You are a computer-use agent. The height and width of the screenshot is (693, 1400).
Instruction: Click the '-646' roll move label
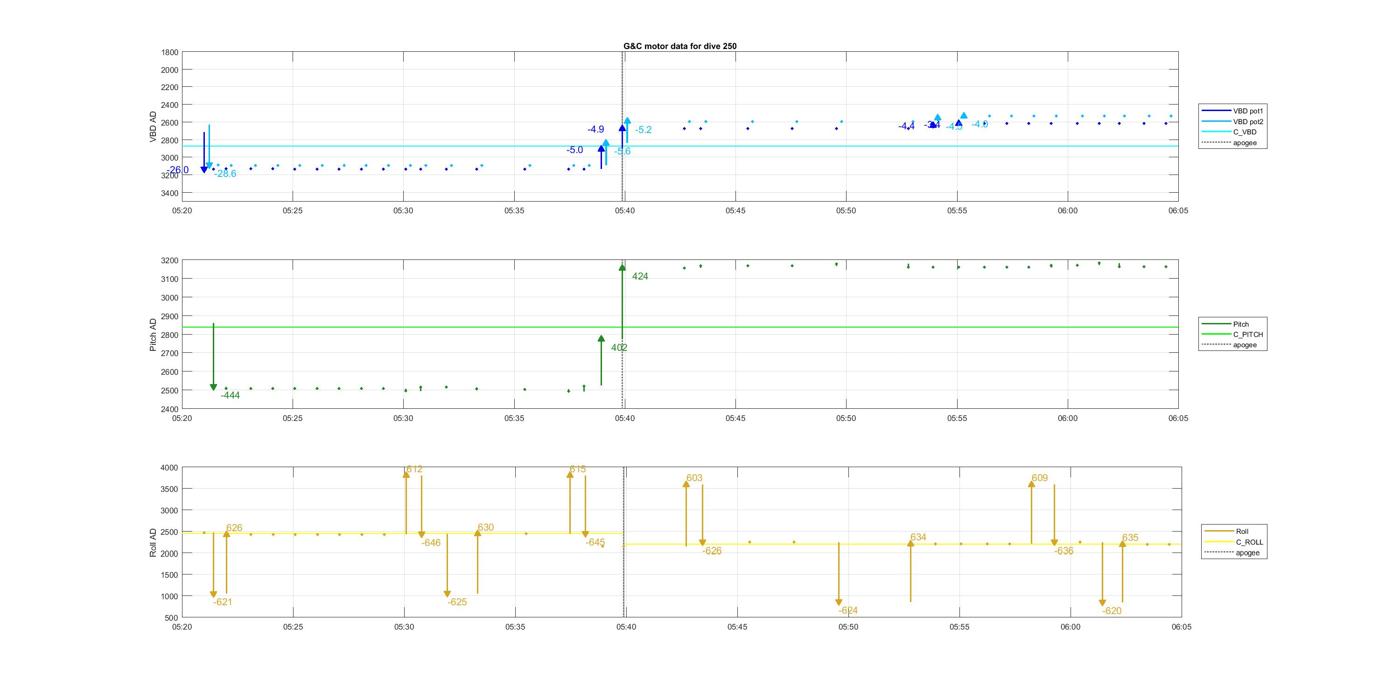coord(431,543)
